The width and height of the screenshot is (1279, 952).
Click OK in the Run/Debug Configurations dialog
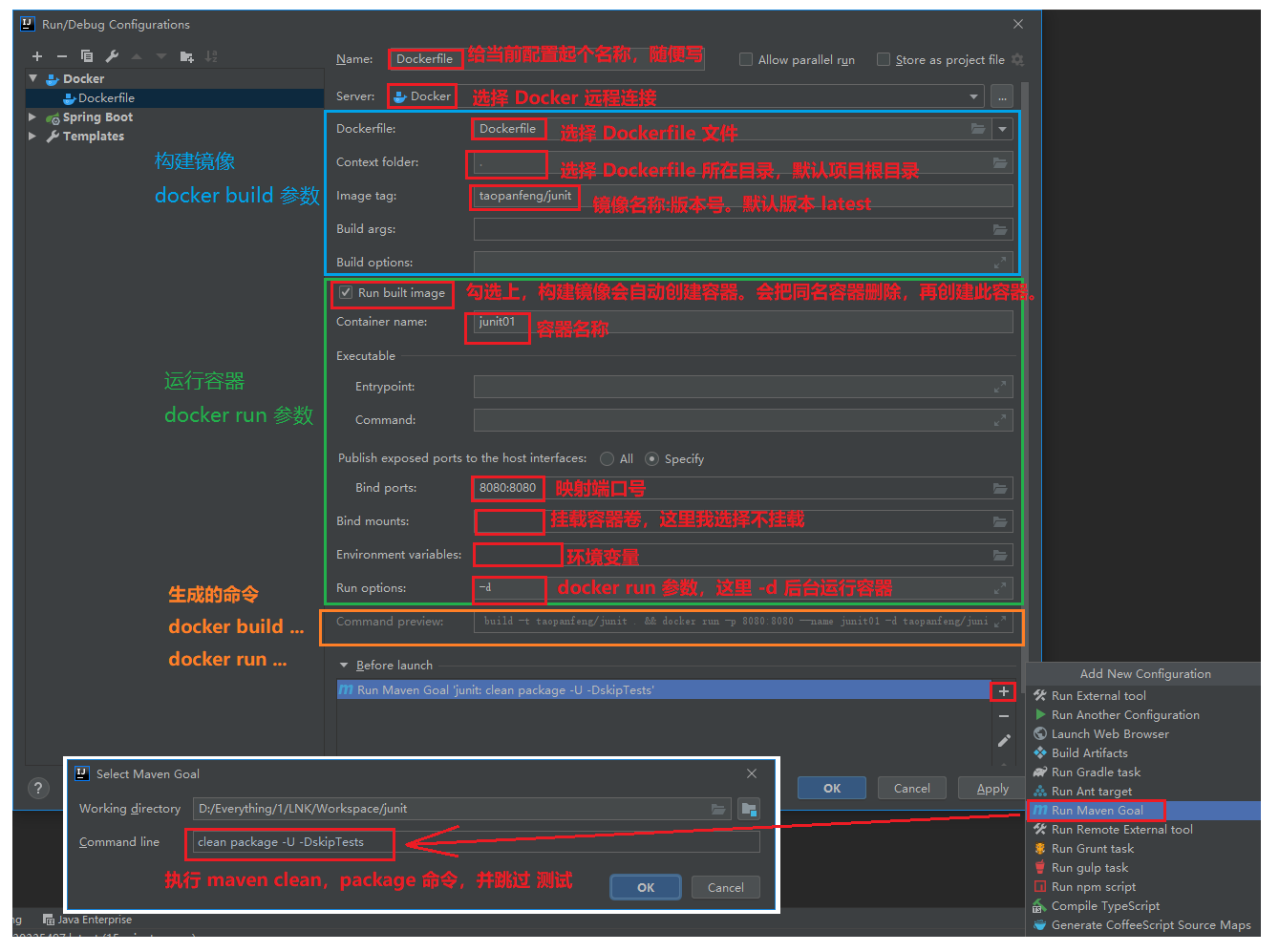coord(832,788)
